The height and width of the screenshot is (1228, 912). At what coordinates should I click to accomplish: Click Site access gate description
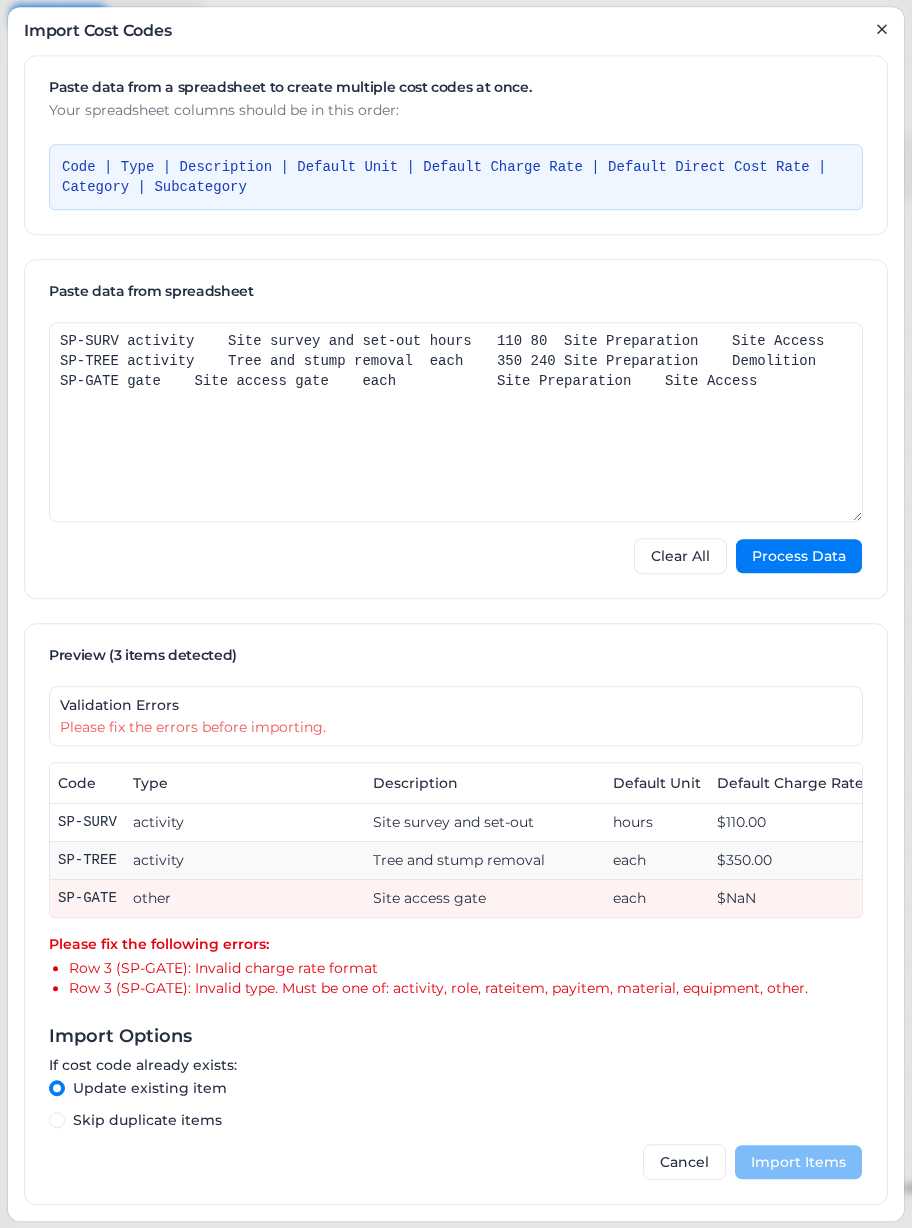[x=429, y=898]
